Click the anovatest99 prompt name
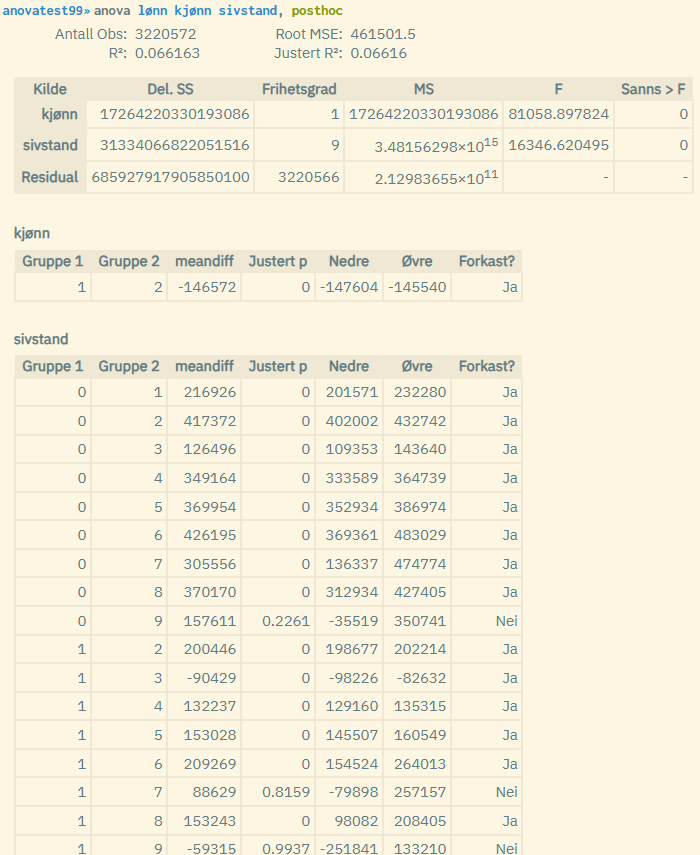Image resolution: width=700 pixels, height=855 pixels. pos(44,10)
